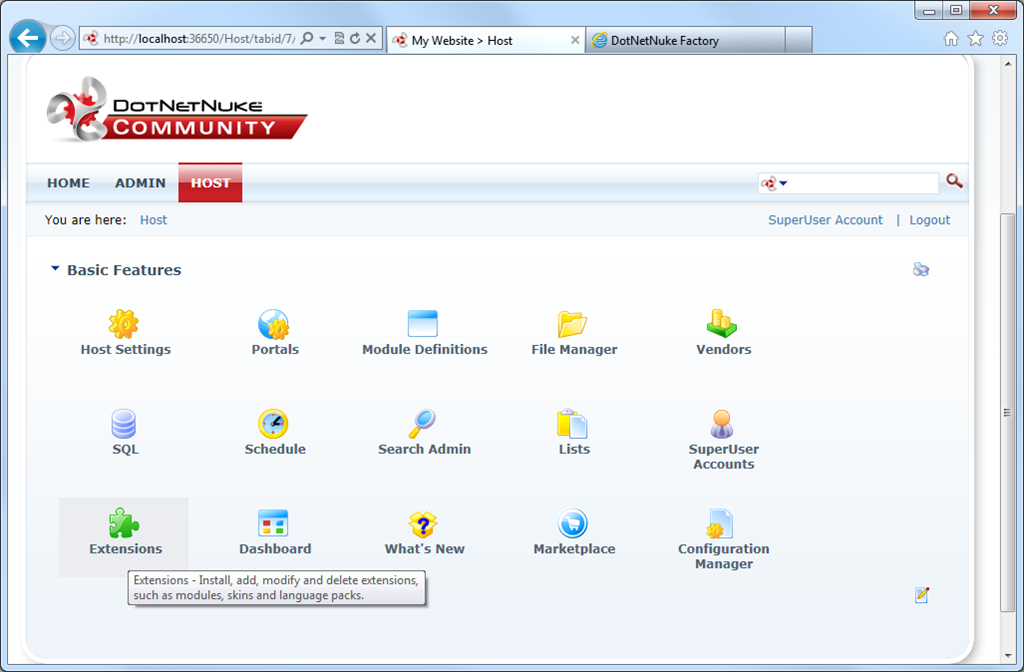Click the Host breadcrumb link
This screenshot has width=1024, height=672.
click(x=153, y=220)
